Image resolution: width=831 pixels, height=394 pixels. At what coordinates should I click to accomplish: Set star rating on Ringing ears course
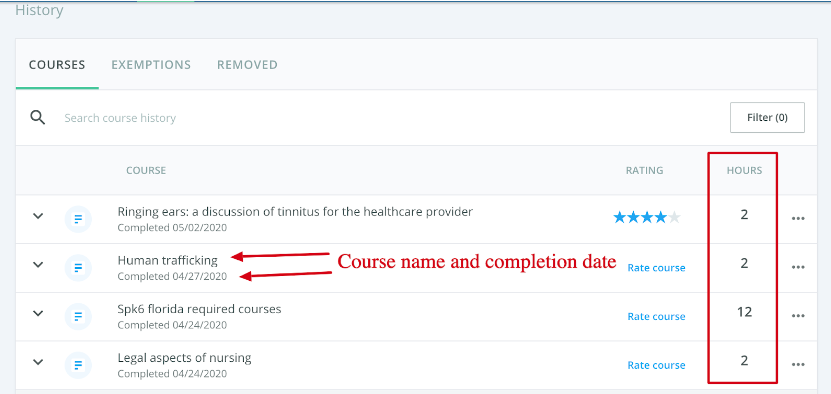tap(647, 217)
